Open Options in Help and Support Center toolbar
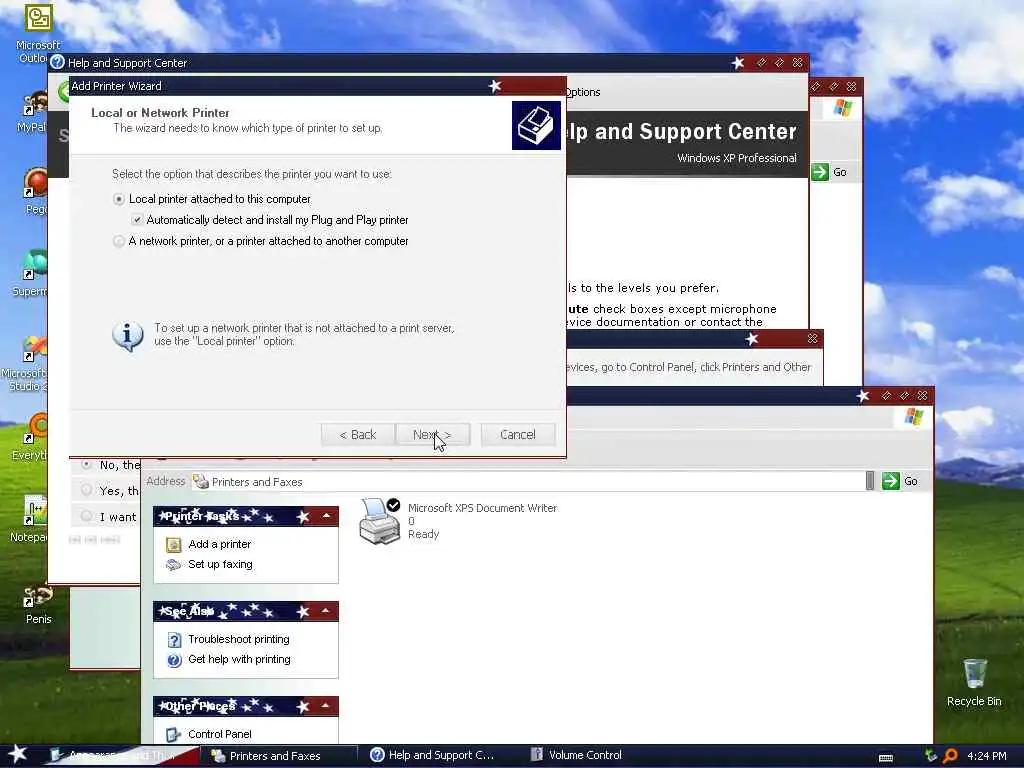Image resolution: width=1024 pixels, height=768 pixels. pyautogui.click(x=583, y=92)
